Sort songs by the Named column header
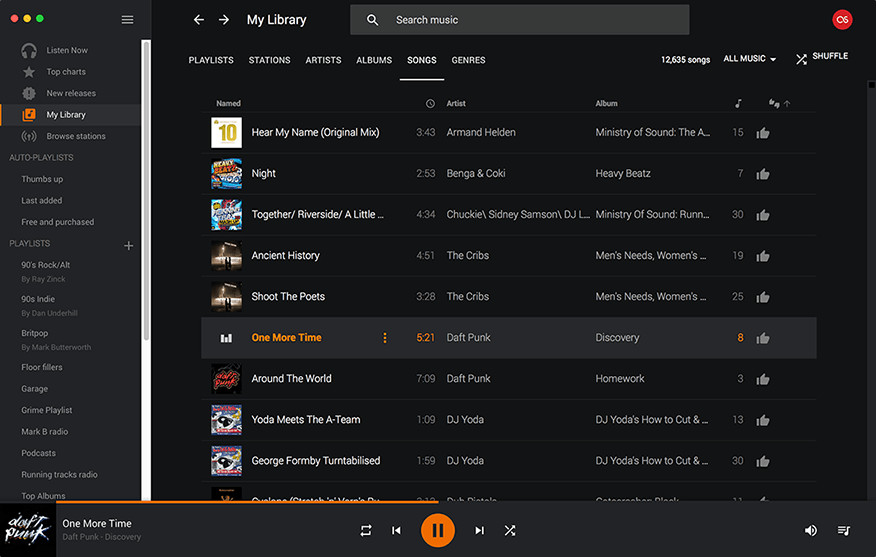 pyautogui.click(x=228, y=103)
